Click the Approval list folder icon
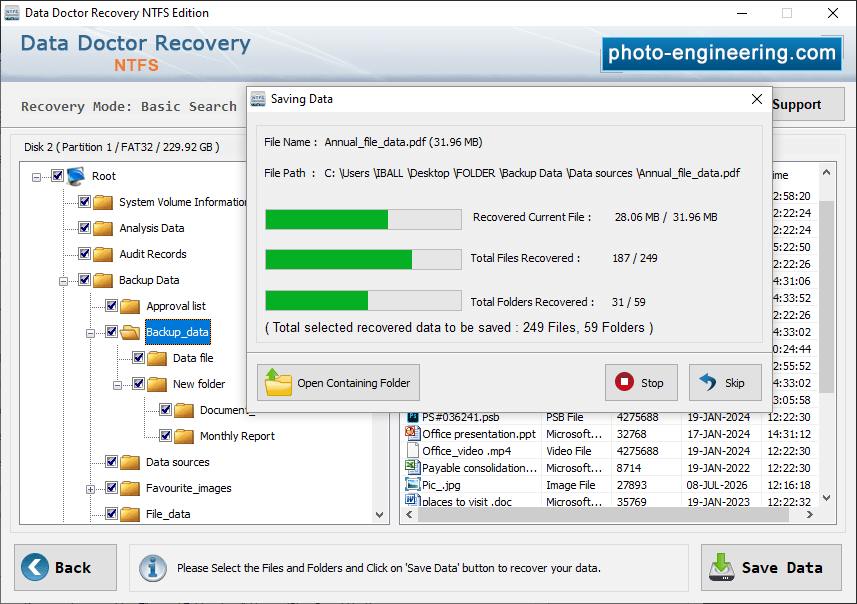Viewport: 857px width, 604px height. (130, 306)
